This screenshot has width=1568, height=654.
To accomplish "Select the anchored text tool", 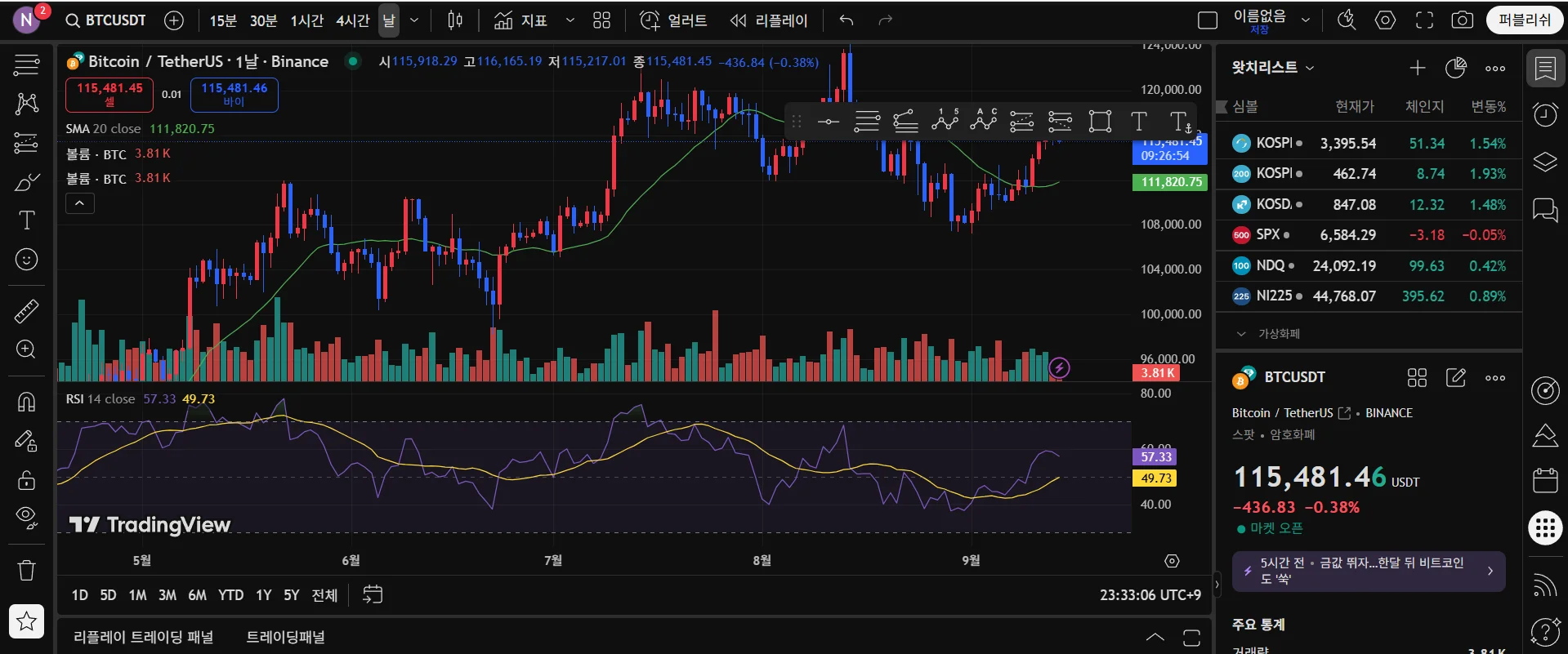I will coord(1180,122).
